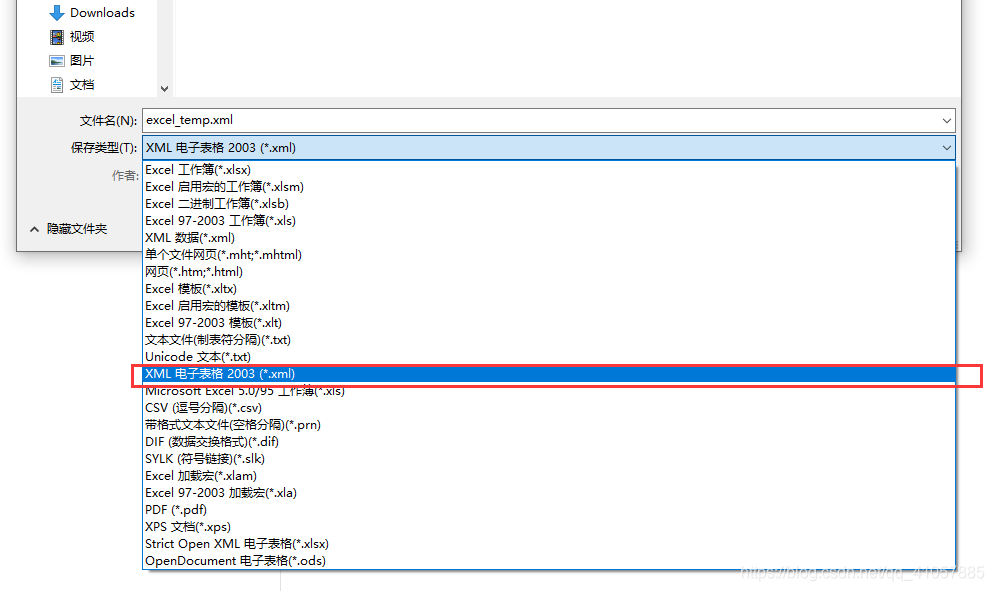This screenshot has height=591, width=994.
Task: Select 带格式文本文件(空格分隔)(*.prn) option
Action: point(549,425)
